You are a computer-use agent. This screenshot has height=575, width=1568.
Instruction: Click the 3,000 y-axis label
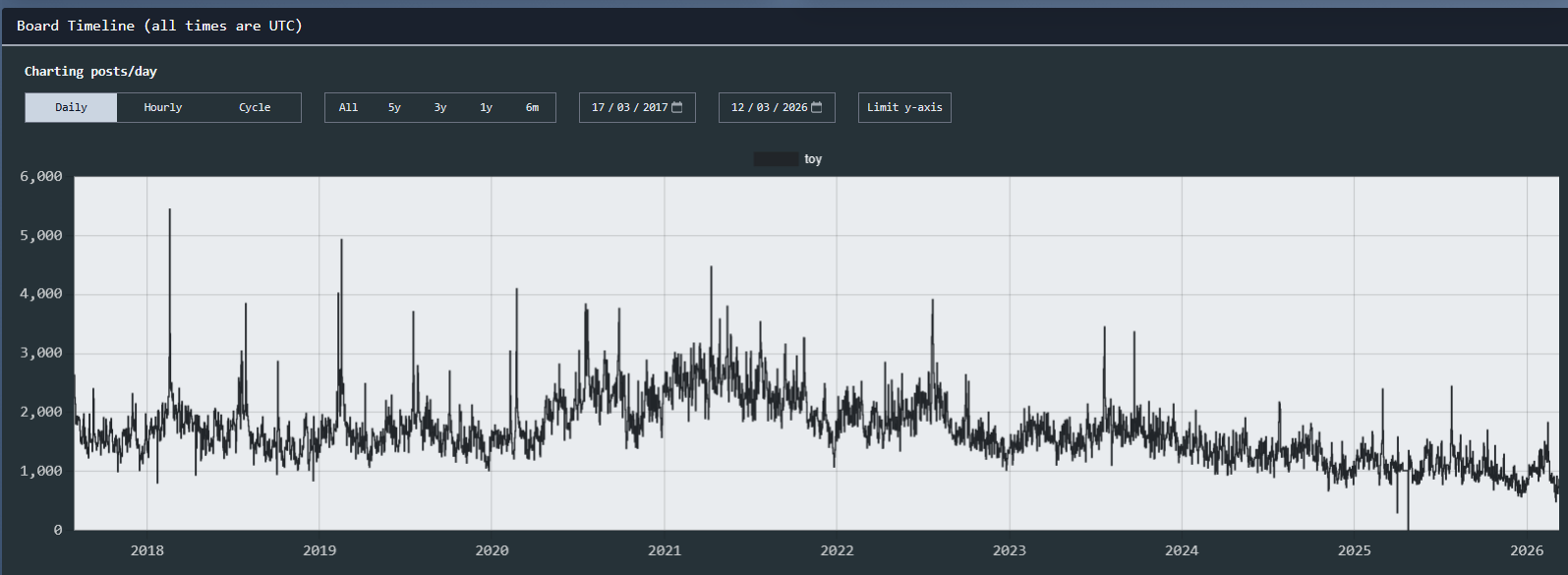41,353
